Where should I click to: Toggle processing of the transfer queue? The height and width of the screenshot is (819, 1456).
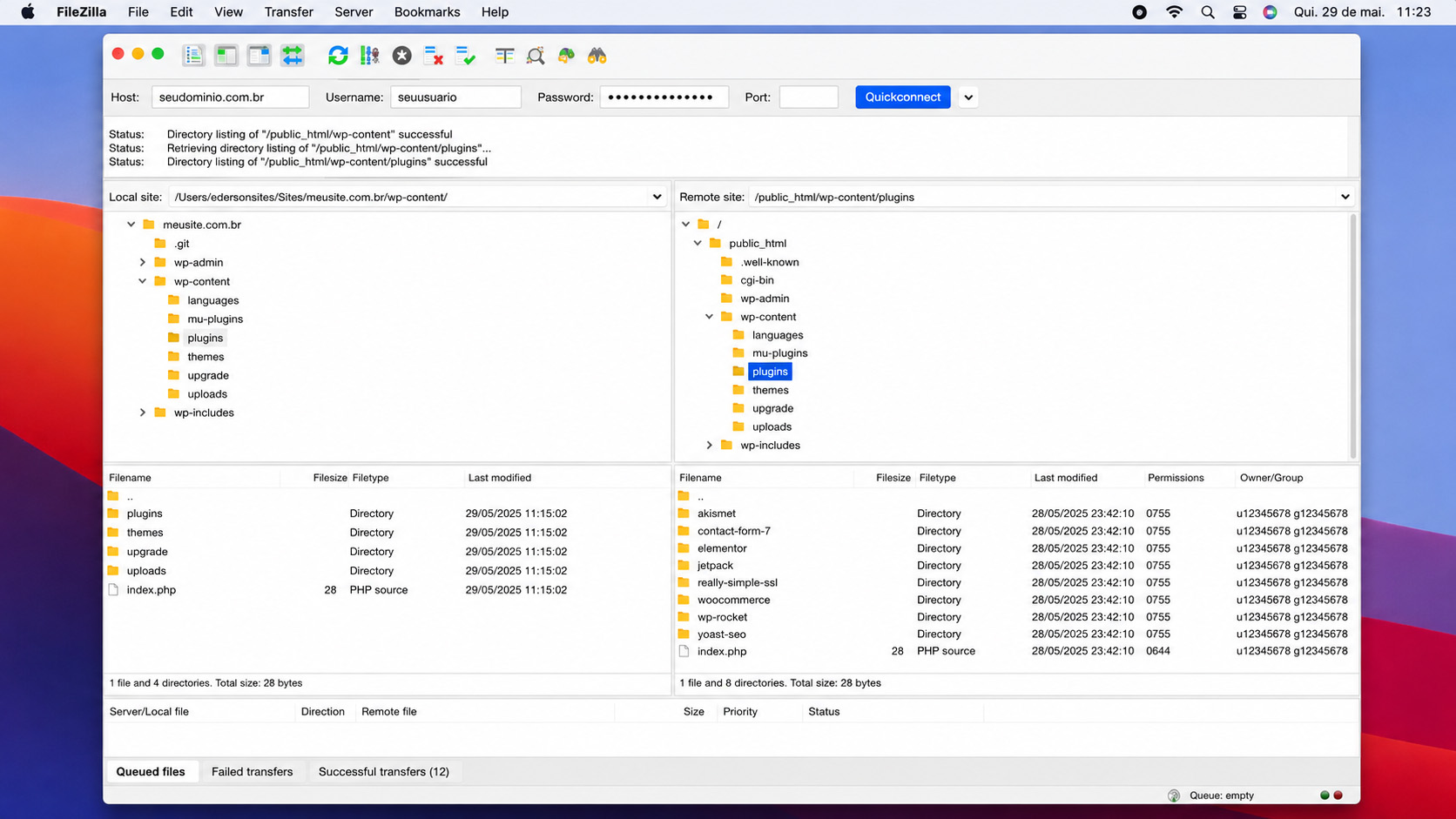tap(370, 56)
